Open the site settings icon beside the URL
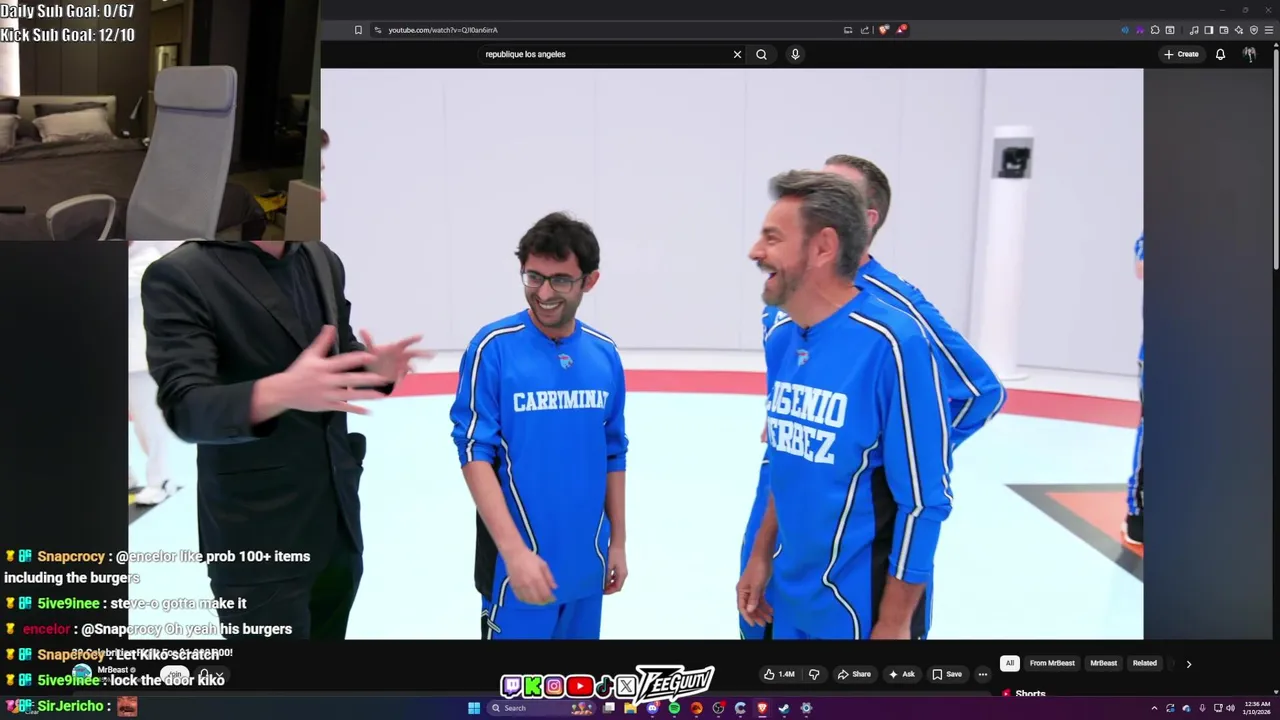The image size is (1280, 720). [378, 30]
